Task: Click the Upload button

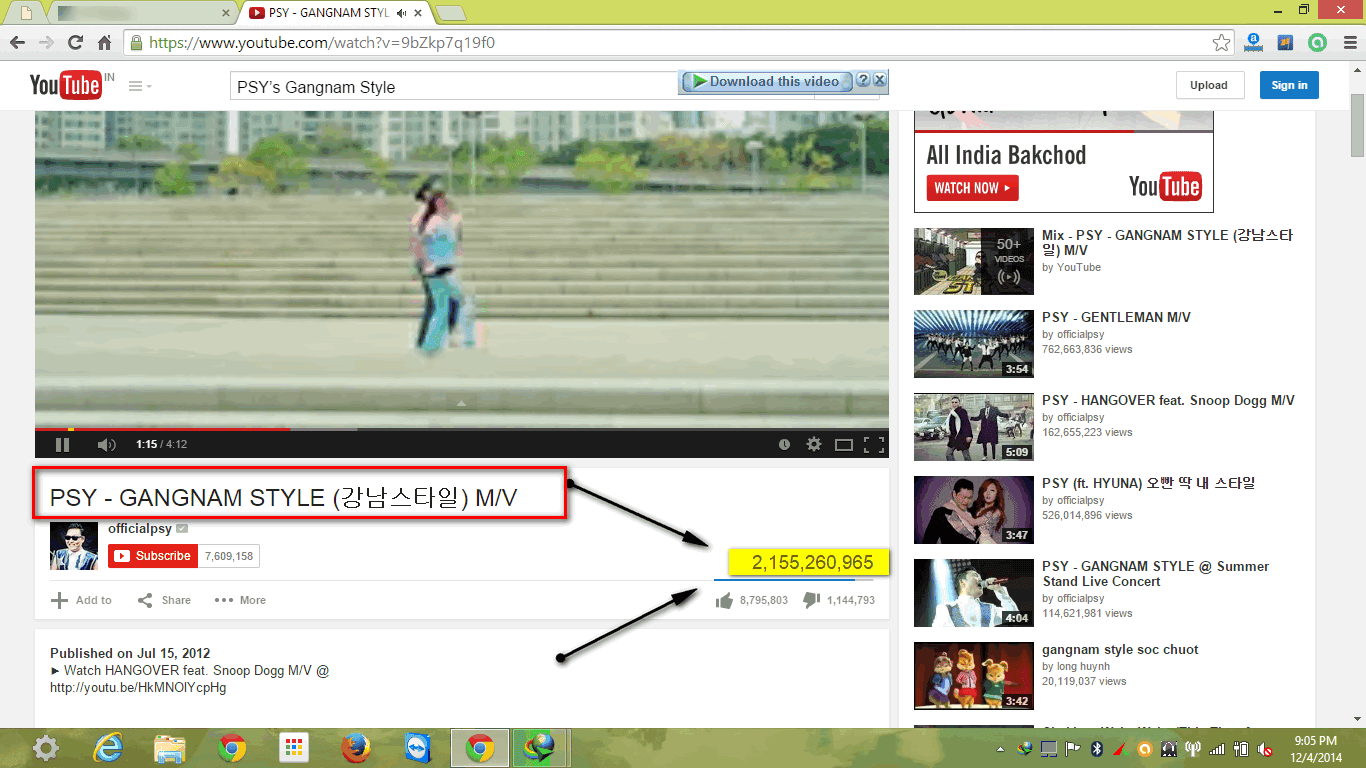Action: pos(1209,86)
